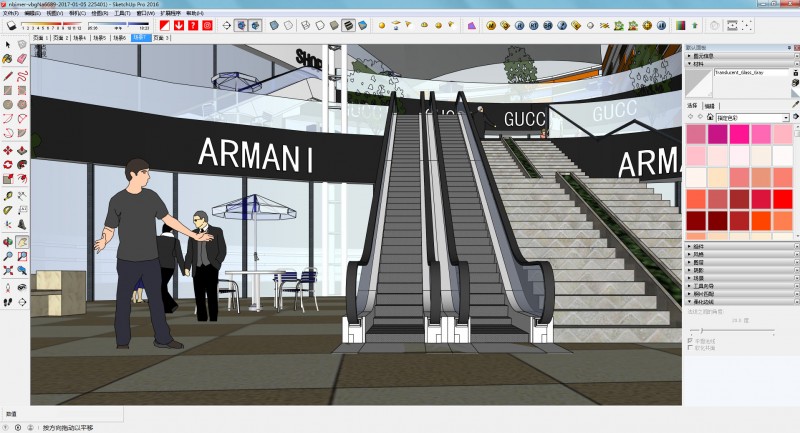The height and width of the screenshot is (433, 800).
Task: Switch to Monochrome face style
Action: click(x=363, y=25)
